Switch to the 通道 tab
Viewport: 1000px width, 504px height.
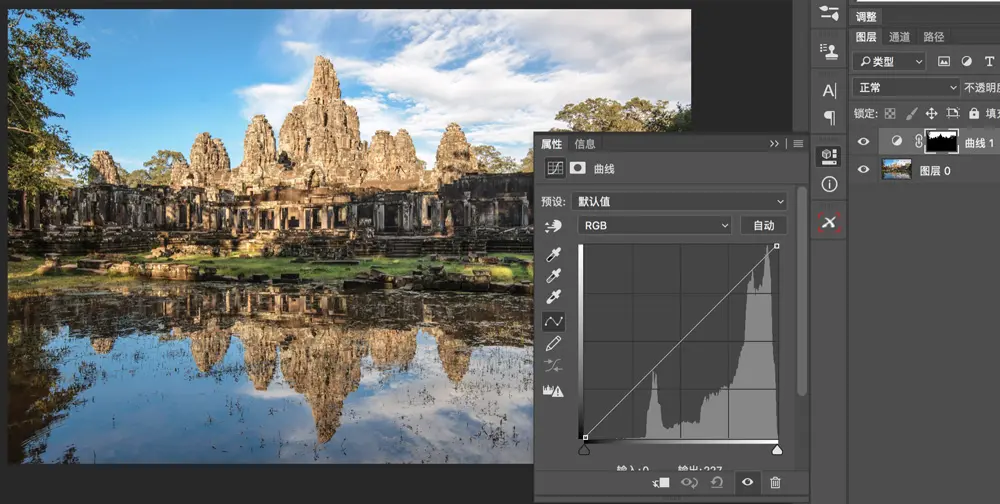click(900, 37)
